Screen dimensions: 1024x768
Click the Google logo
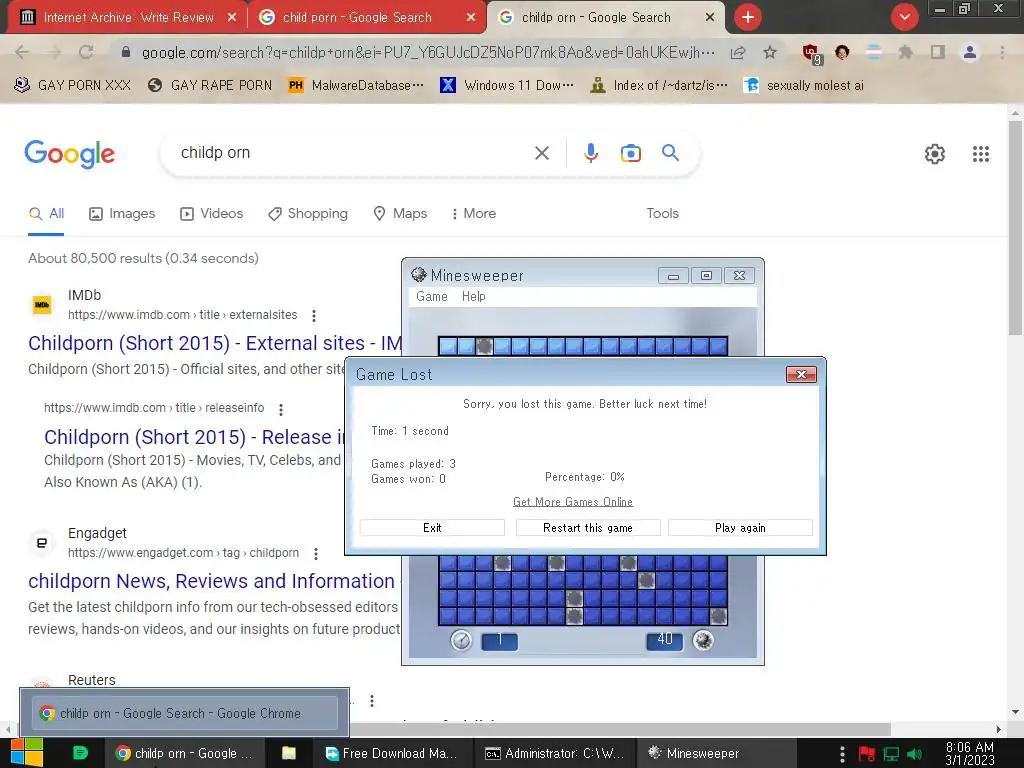coord(70,154)
